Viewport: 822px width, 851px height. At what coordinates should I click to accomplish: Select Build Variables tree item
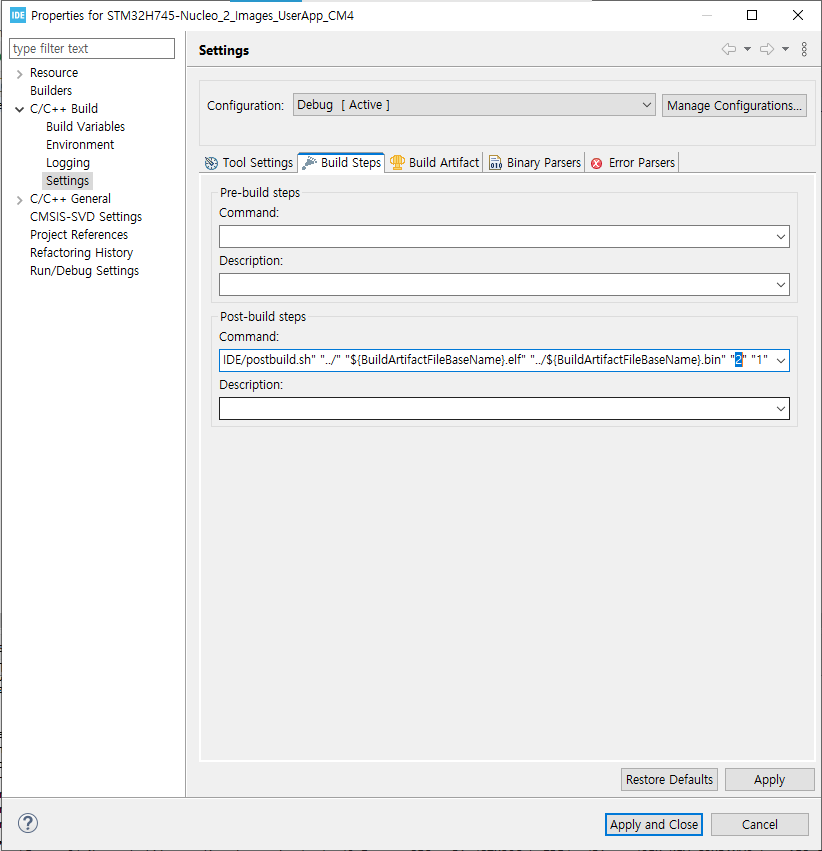point(86,126)
